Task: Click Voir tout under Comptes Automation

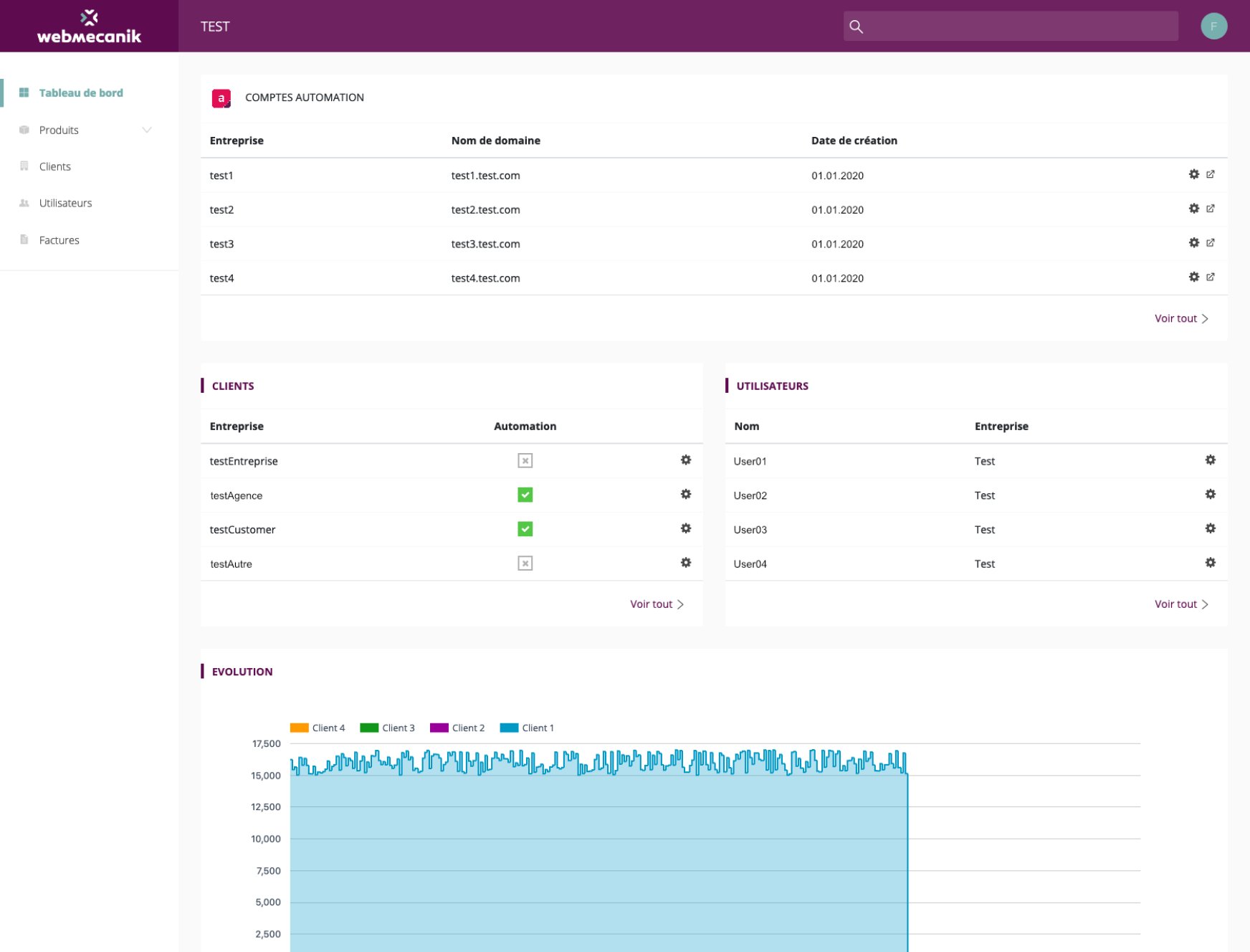Action: (x=1181, y=318)
